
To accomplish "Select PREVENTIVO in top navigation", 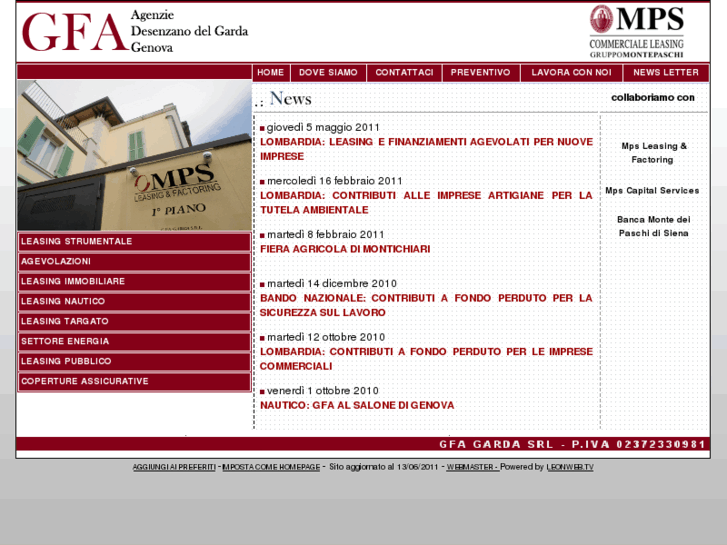I will tap(480, 73).
